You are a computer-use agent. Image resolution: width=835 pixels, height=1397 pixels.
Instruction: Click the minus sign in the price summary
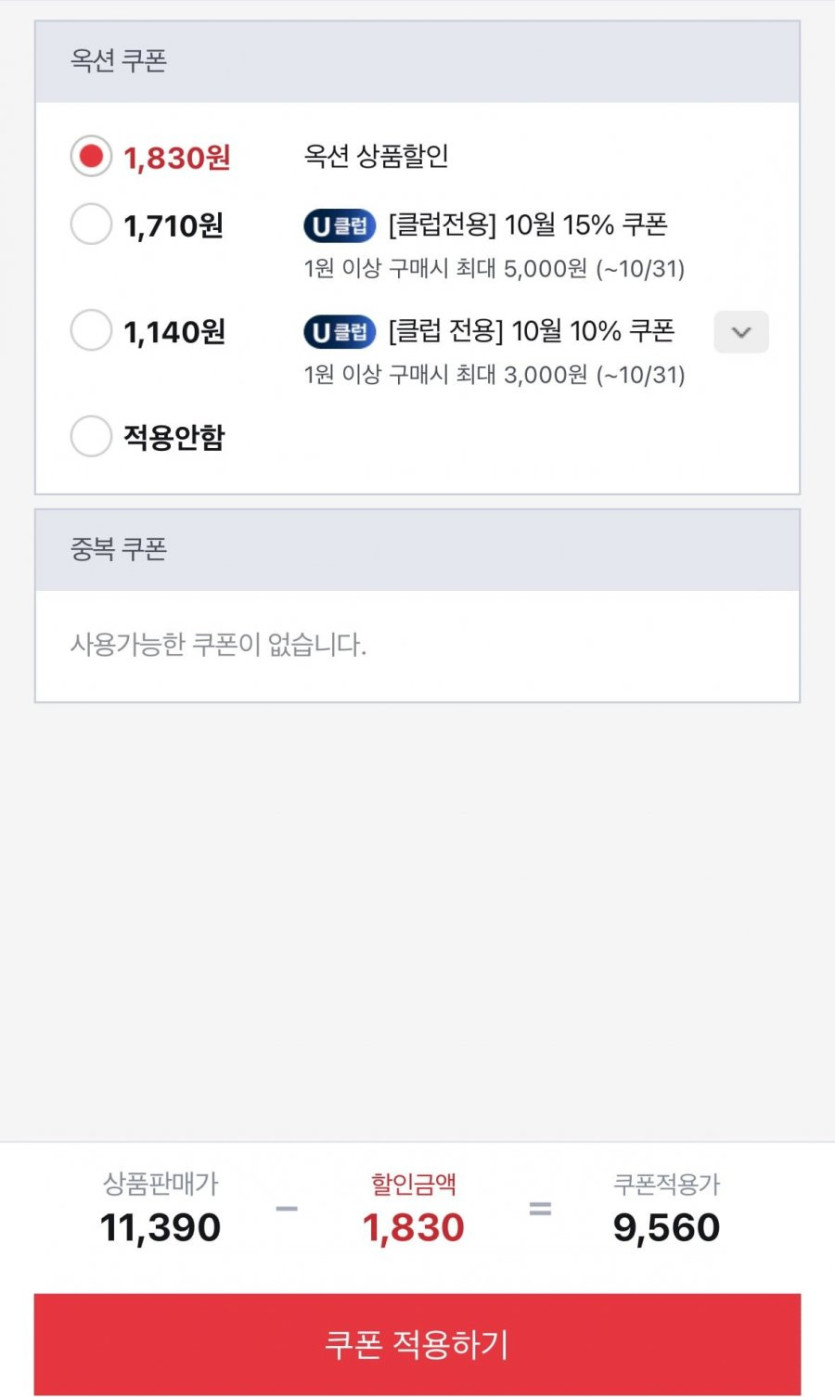(287, 1209)
